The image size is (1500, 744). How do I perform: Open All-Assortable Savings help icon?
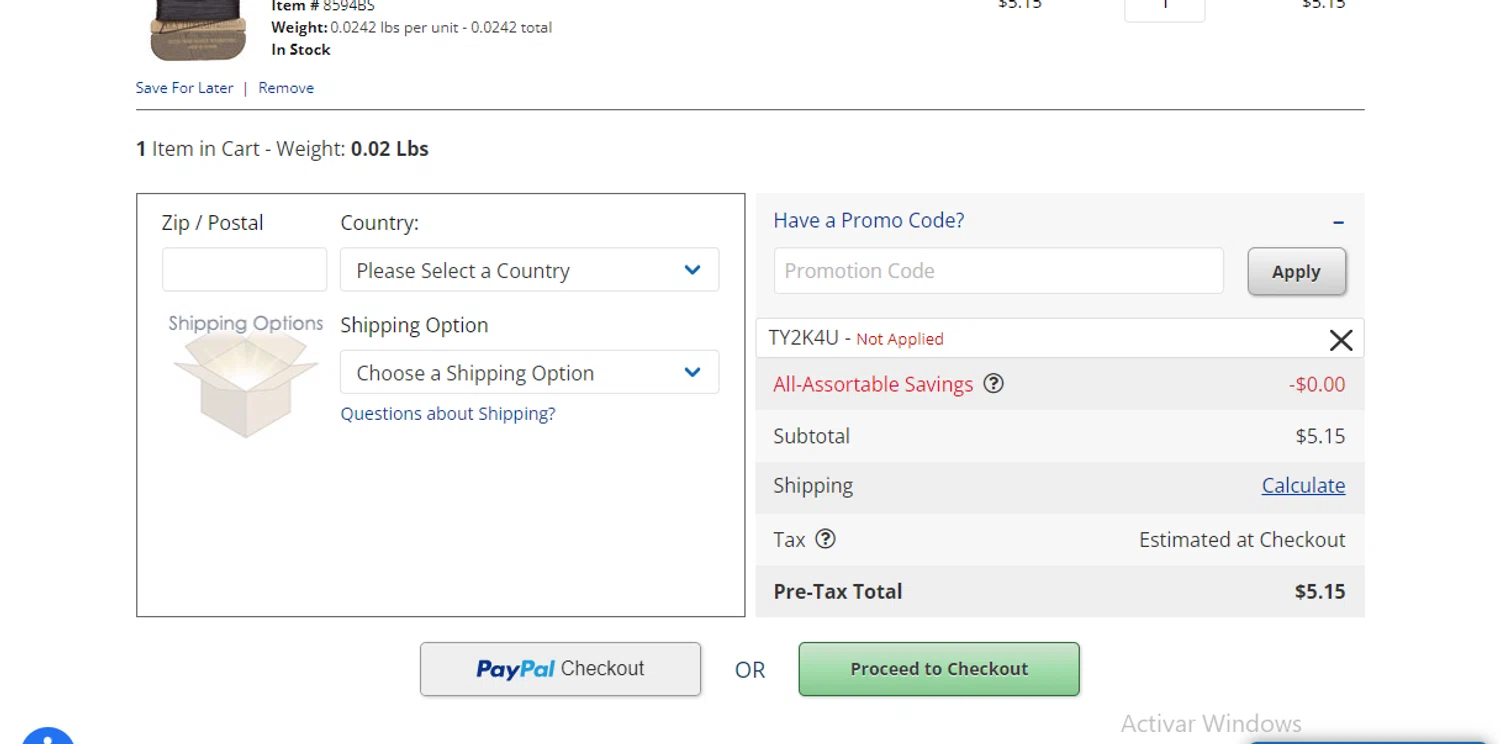(x=993, y=383)
